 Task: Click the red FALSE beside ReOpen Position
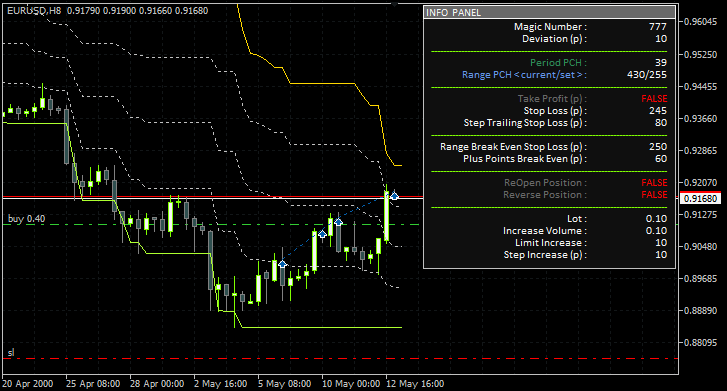coord(654,183)
